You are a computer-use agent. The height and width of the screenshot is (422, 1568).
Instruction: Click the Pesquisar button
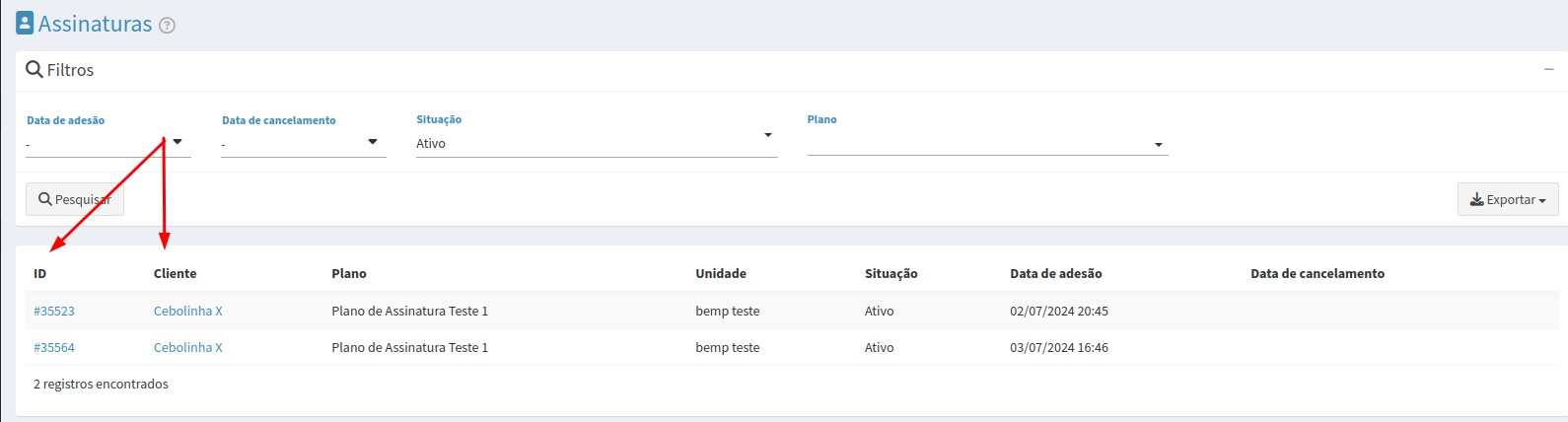click(75, 199)
